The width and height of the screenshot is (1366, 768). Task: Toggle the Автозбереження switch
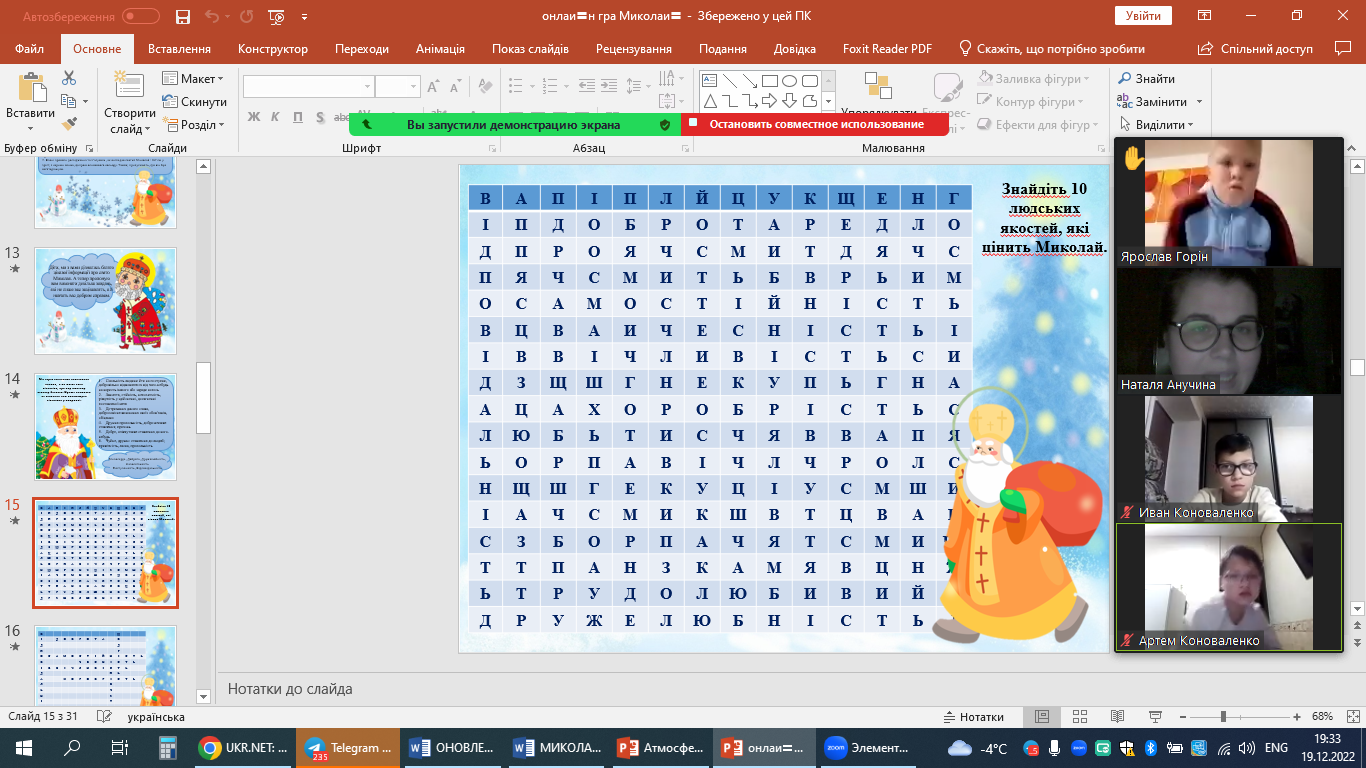[140, 17]
